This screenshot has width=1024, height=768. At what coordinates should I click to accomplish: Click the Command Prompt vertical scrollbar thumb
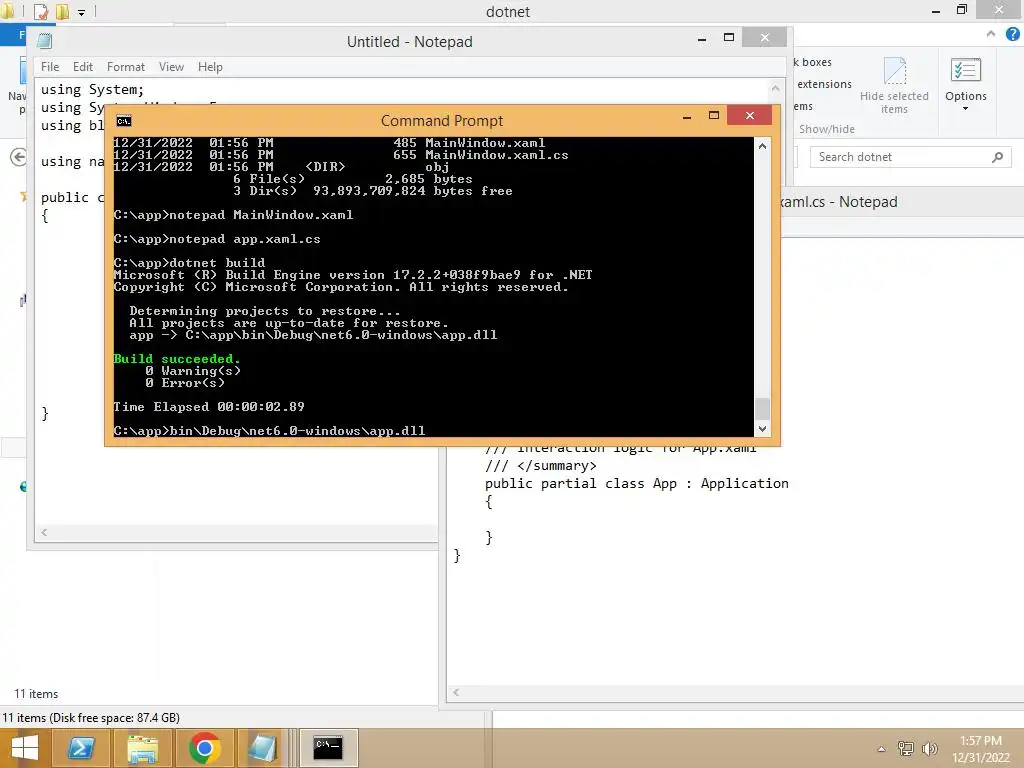coord(762,409)
